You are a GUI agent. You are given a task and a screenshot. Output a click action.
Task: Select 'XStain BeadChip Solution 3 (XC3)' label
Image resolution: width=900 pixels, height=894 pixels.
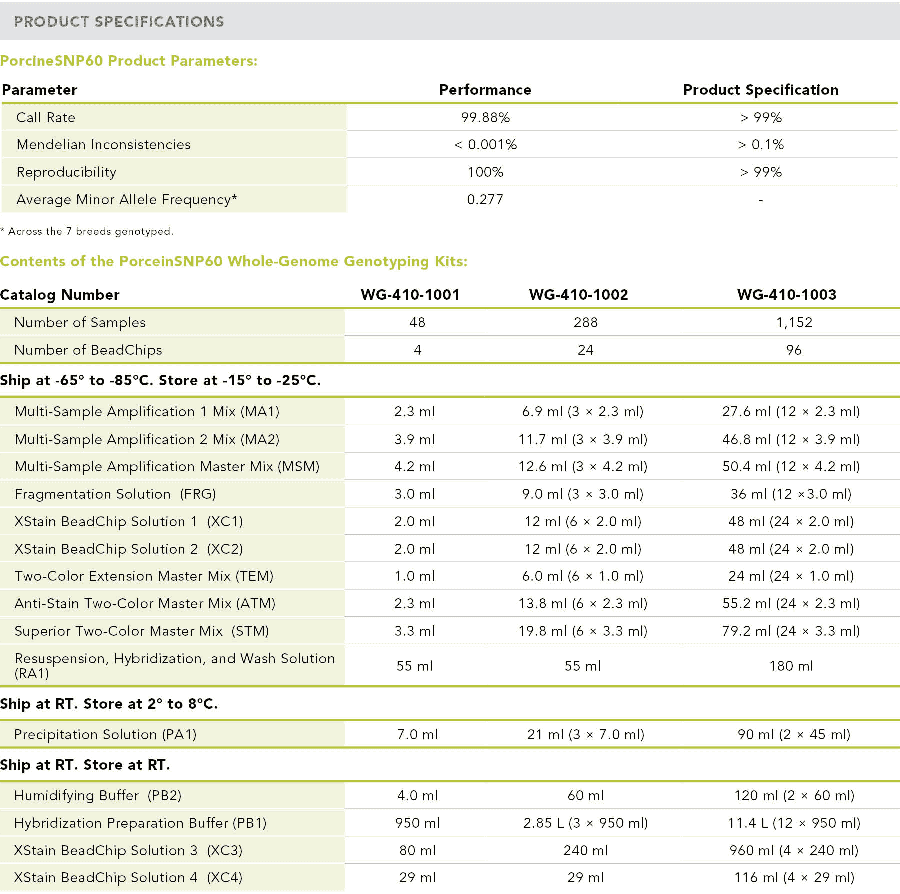point(128,850)
